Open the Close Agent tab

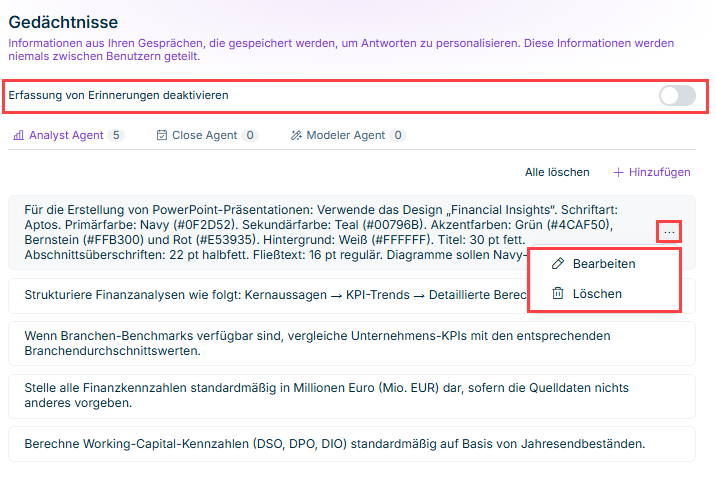pos(207,135)
